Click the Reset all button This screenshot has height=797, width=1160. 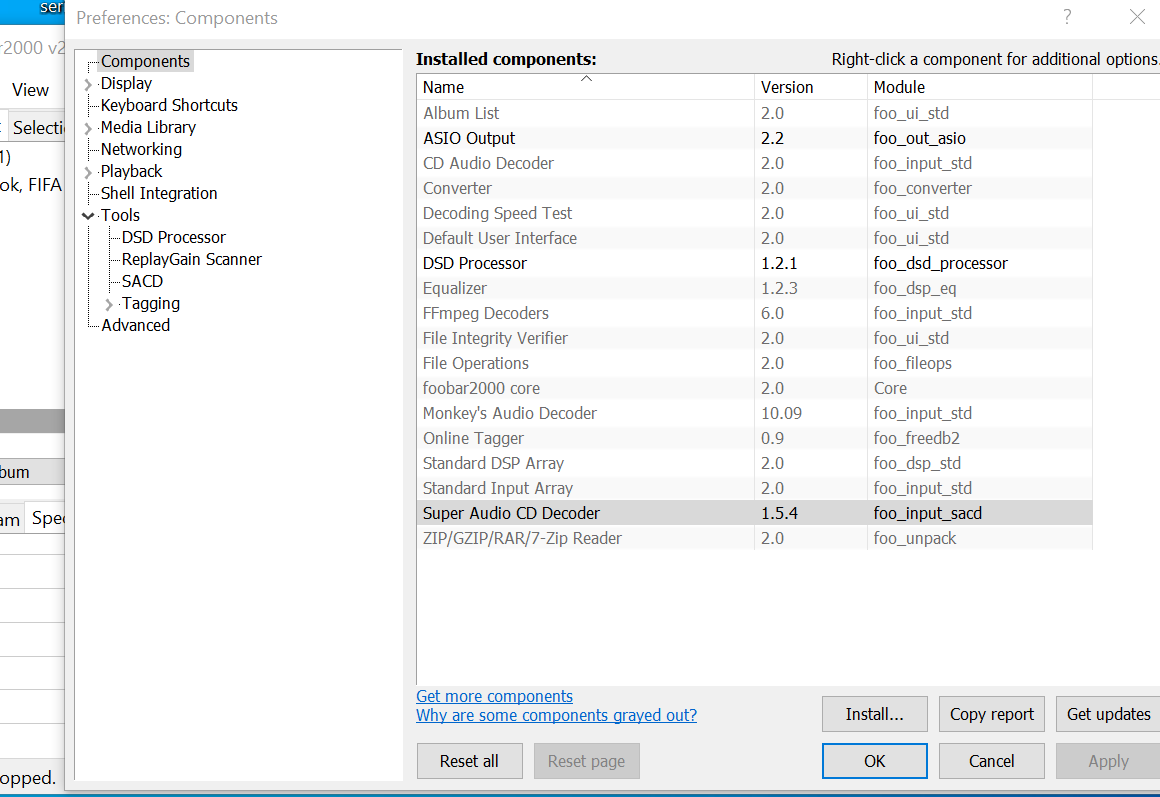[x=469, y=761]
